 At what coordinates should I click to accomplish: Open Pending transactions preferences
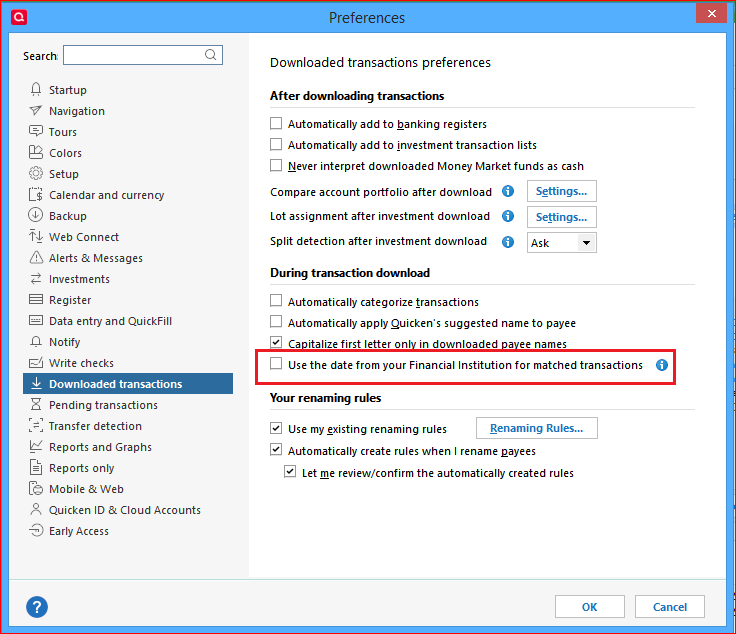tap(103, 405)
